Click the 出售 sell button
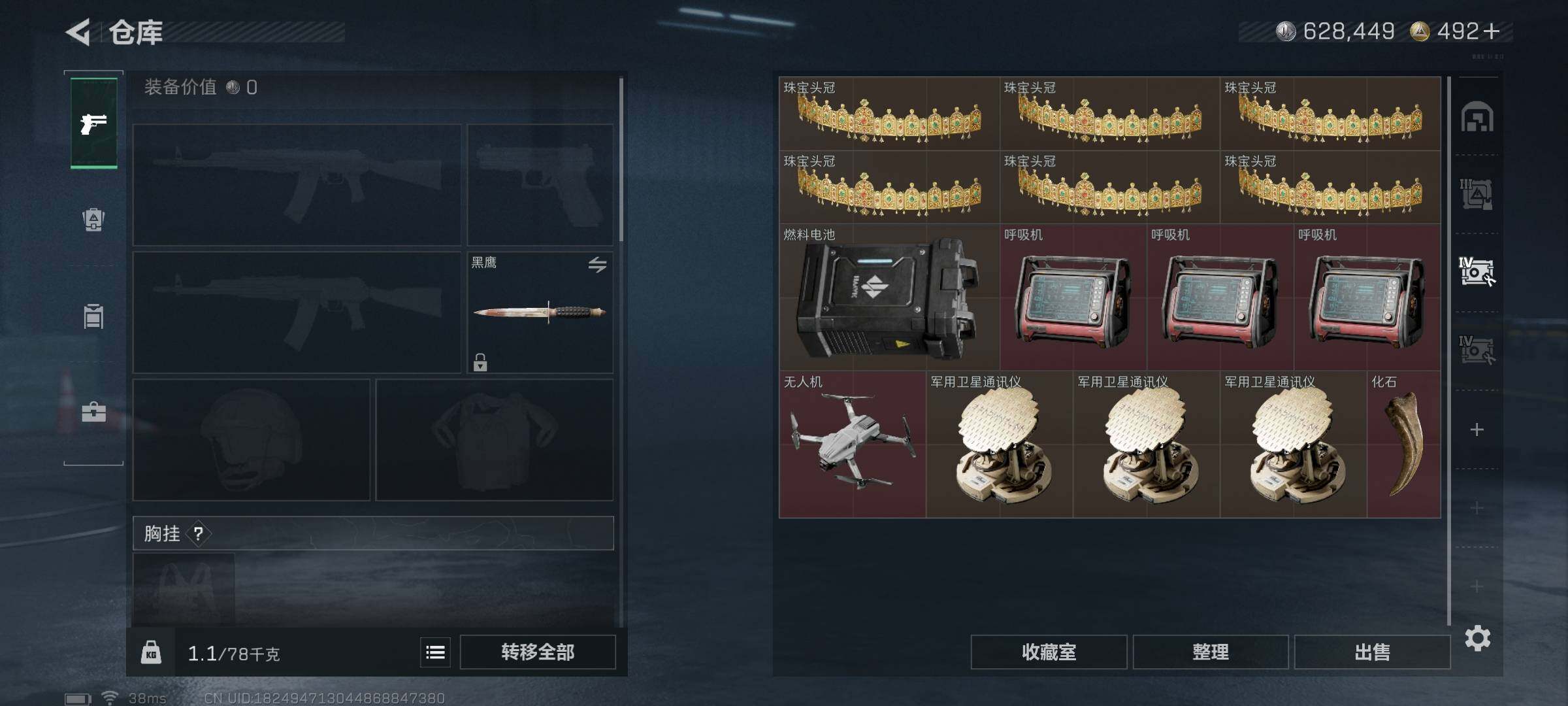 pyautogui.click(x=1372, y=652)
